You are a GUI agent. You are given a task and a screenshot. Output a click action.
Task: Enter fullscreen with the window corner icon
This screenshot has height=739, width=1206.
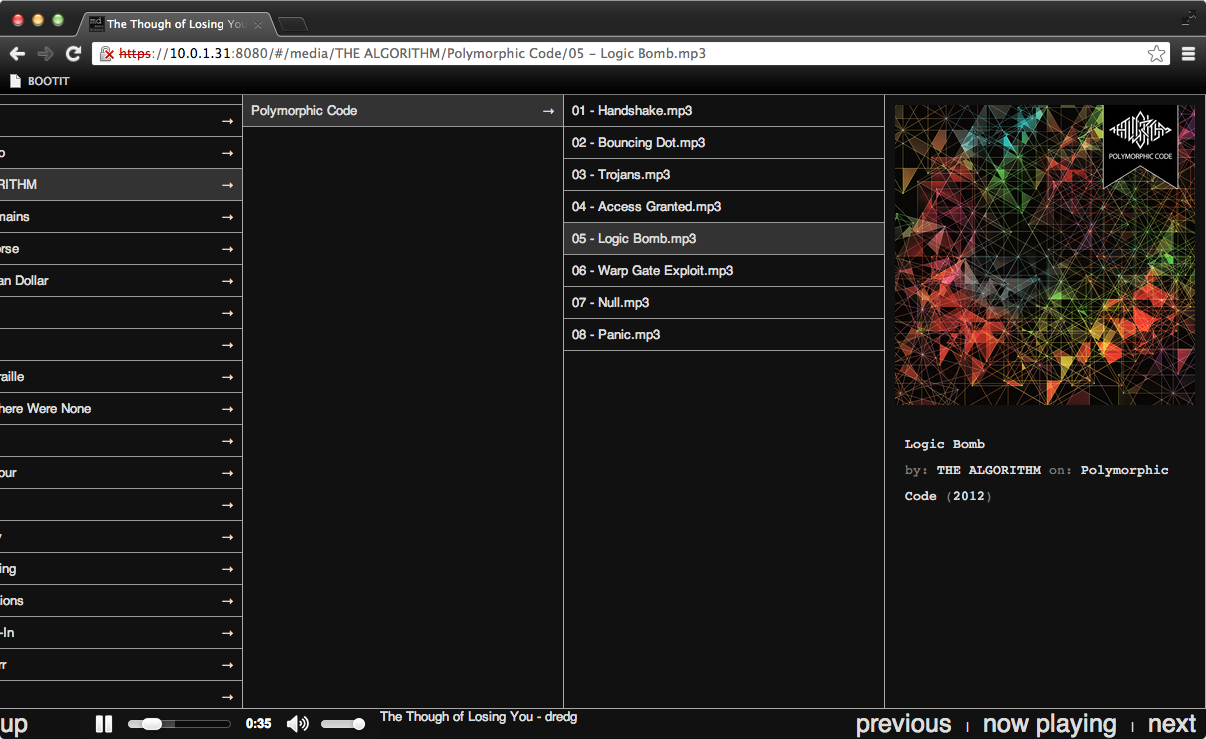click(1189, 17)
